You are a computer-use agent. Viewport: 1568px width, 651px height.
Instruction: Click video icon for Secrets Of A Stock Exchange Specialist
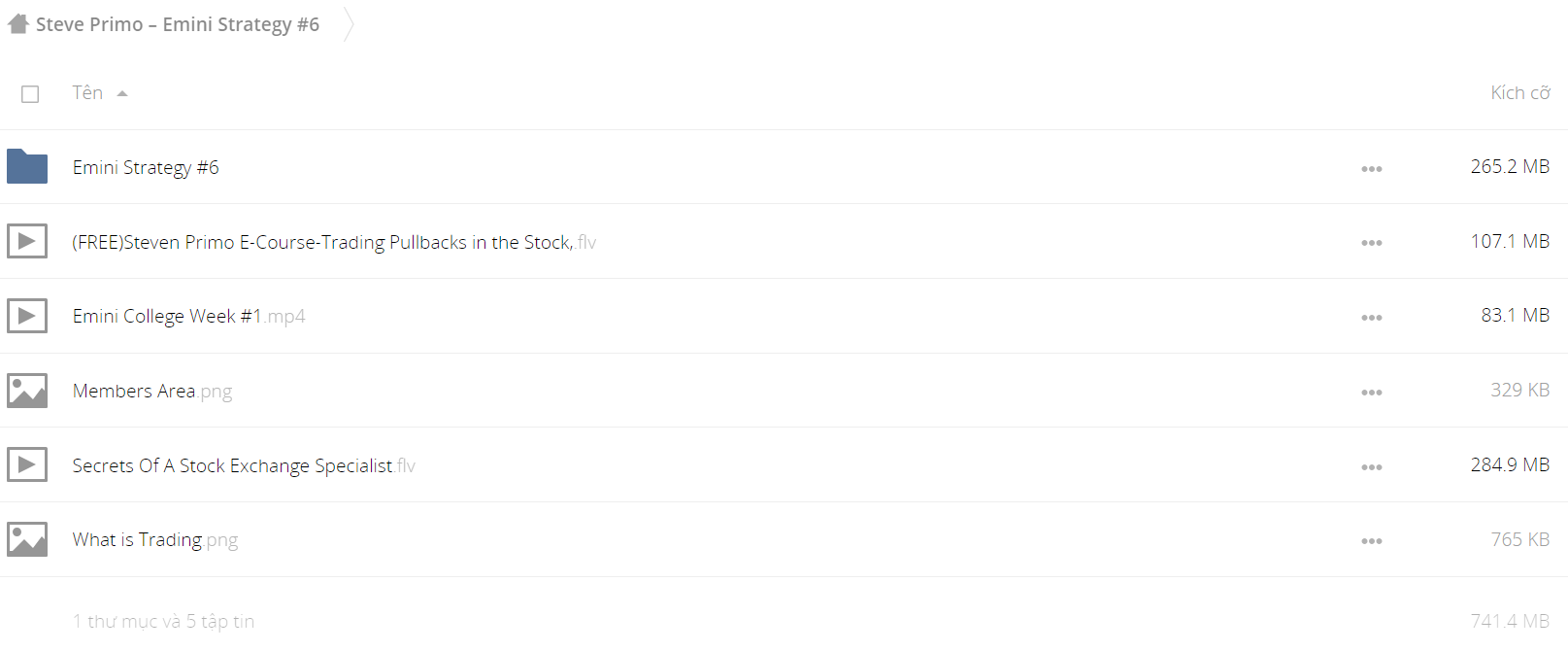tap(27, 464)
